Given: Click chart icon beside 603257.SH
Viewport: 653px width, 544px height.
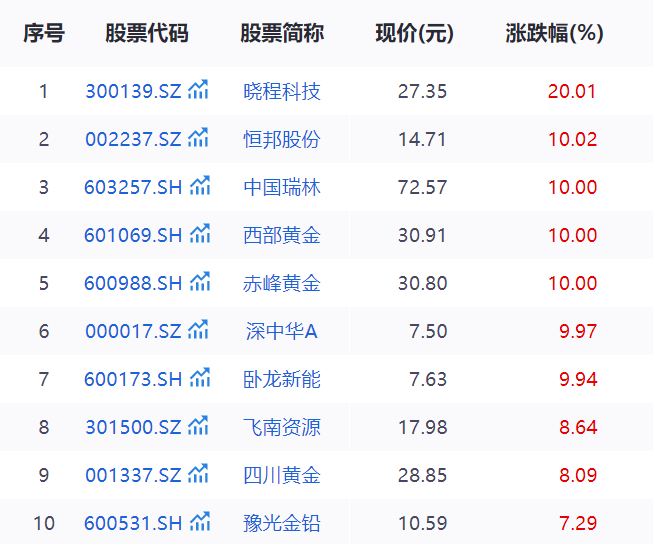Looking at the screenshot, I should (x=200, y=187).
